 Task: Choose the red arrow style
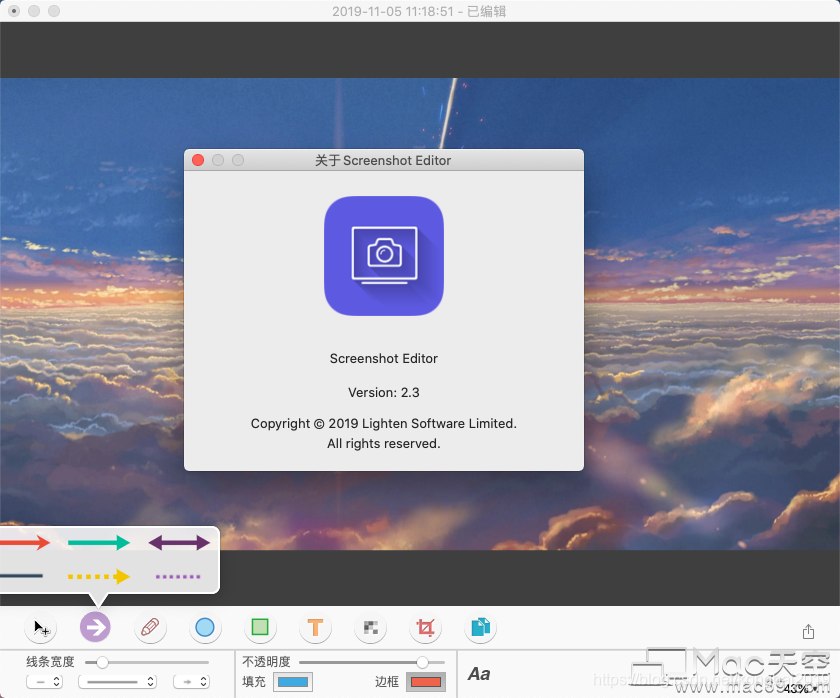pos(25,543)
